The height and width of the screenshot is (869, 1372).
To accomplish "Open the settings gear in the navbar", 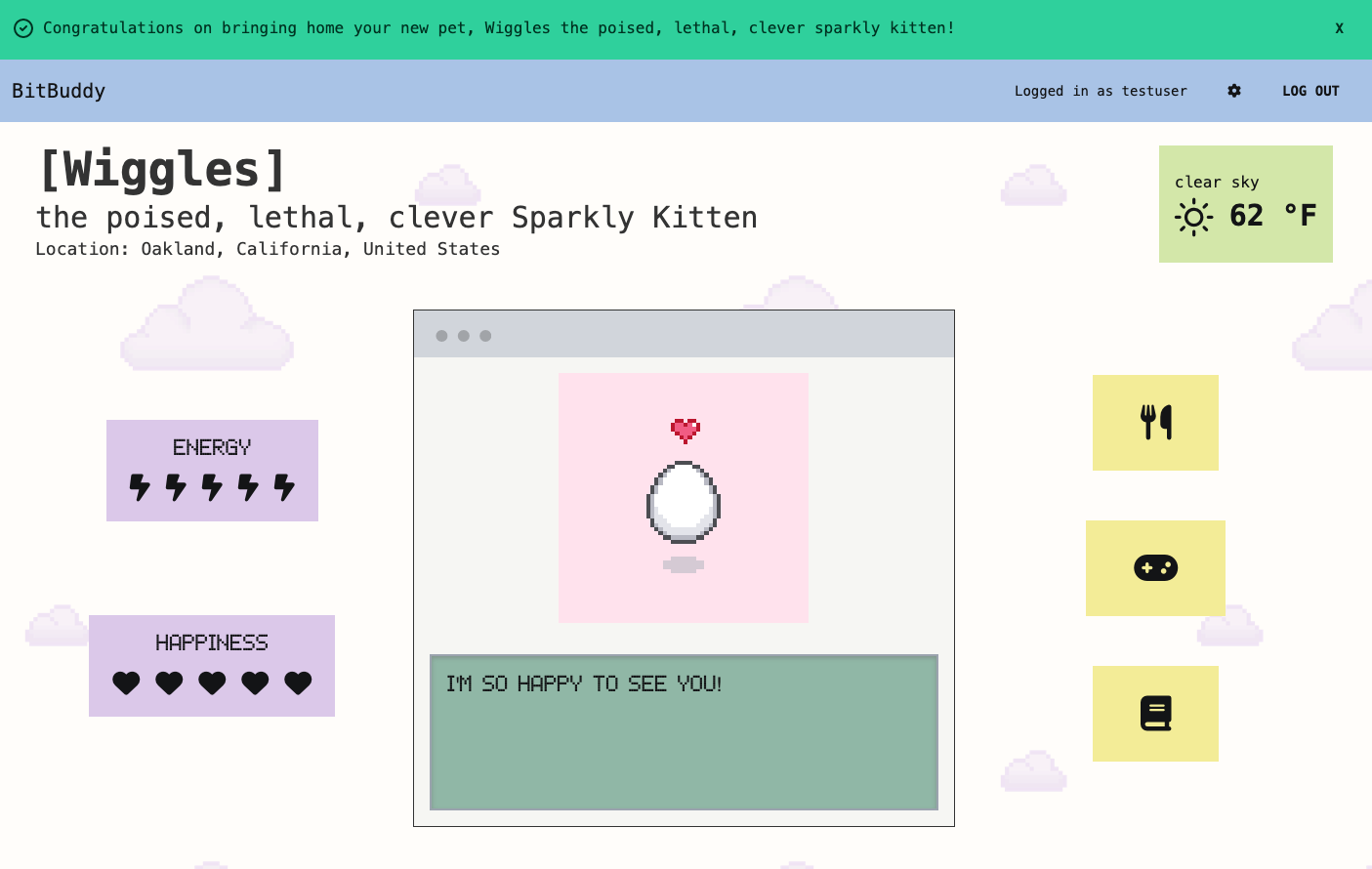I will coord(1234,91).
